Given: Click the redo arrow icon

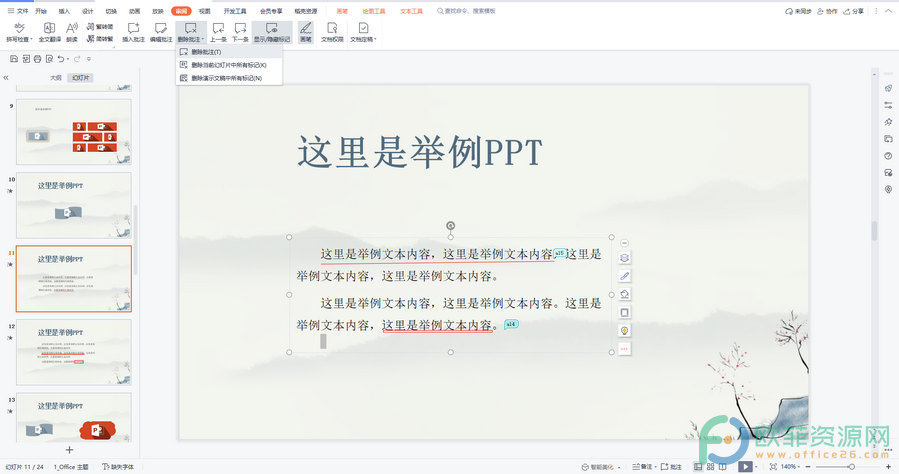Looking at the screenshot, I should click(x=77, y=58).
